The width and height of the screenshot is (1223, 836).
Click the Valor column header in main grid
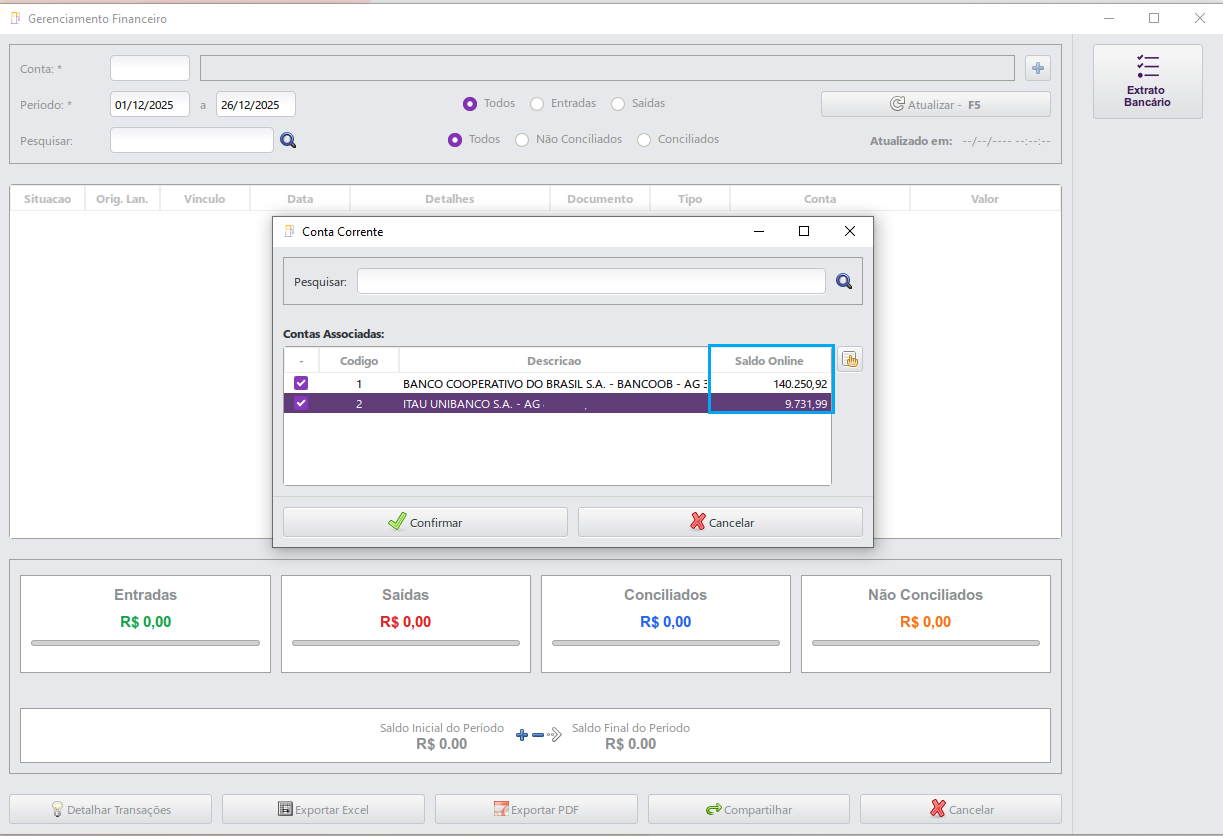point(985,199)
